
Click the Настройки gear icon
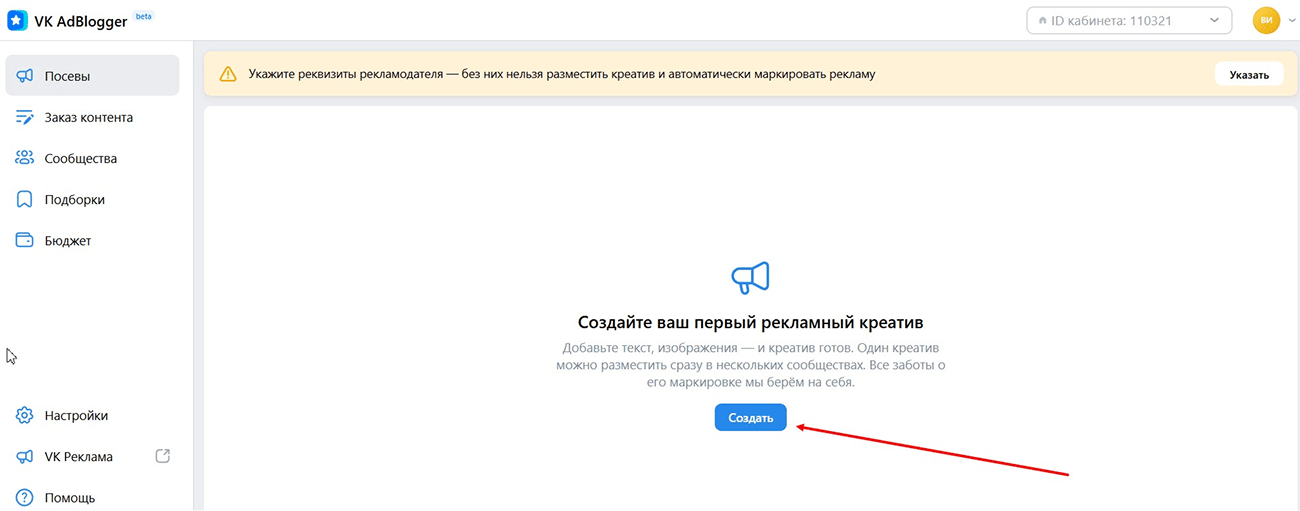pyautogui.click(x=25, y=415)
